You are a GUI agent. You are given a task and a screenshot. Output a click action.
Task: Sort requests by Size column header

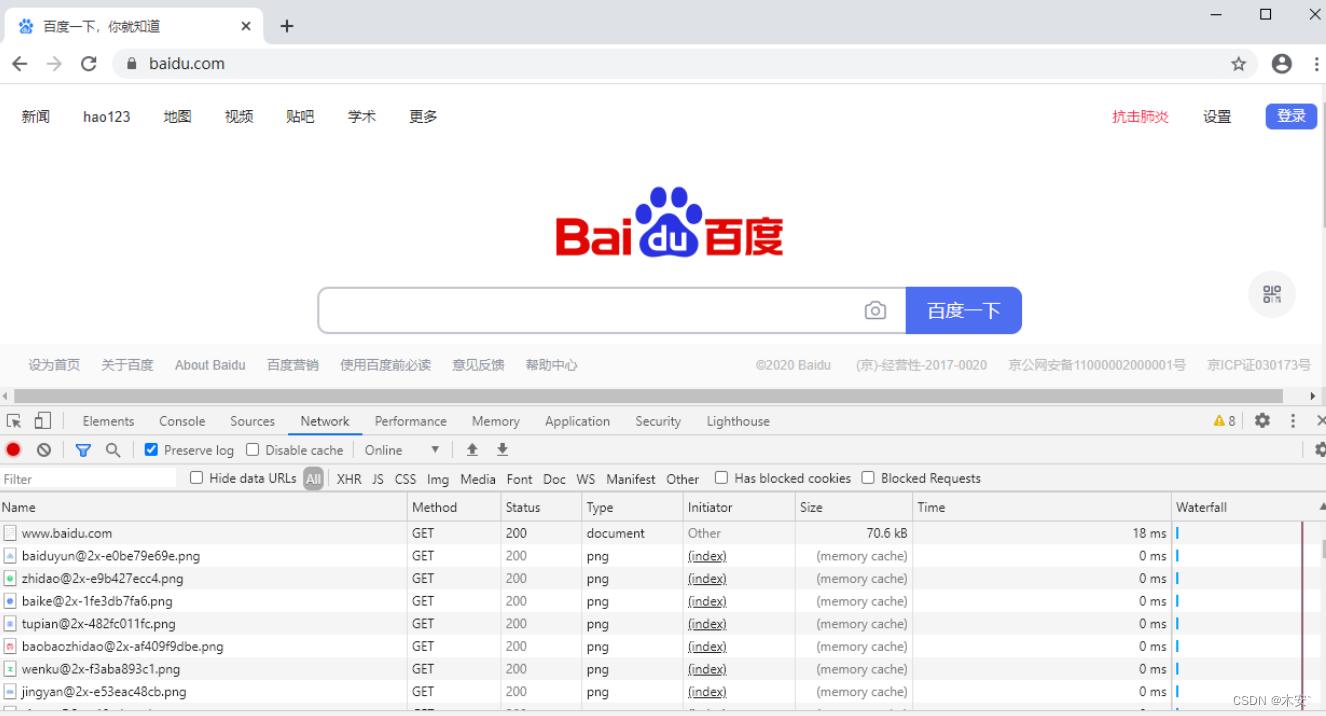point(854,507)
